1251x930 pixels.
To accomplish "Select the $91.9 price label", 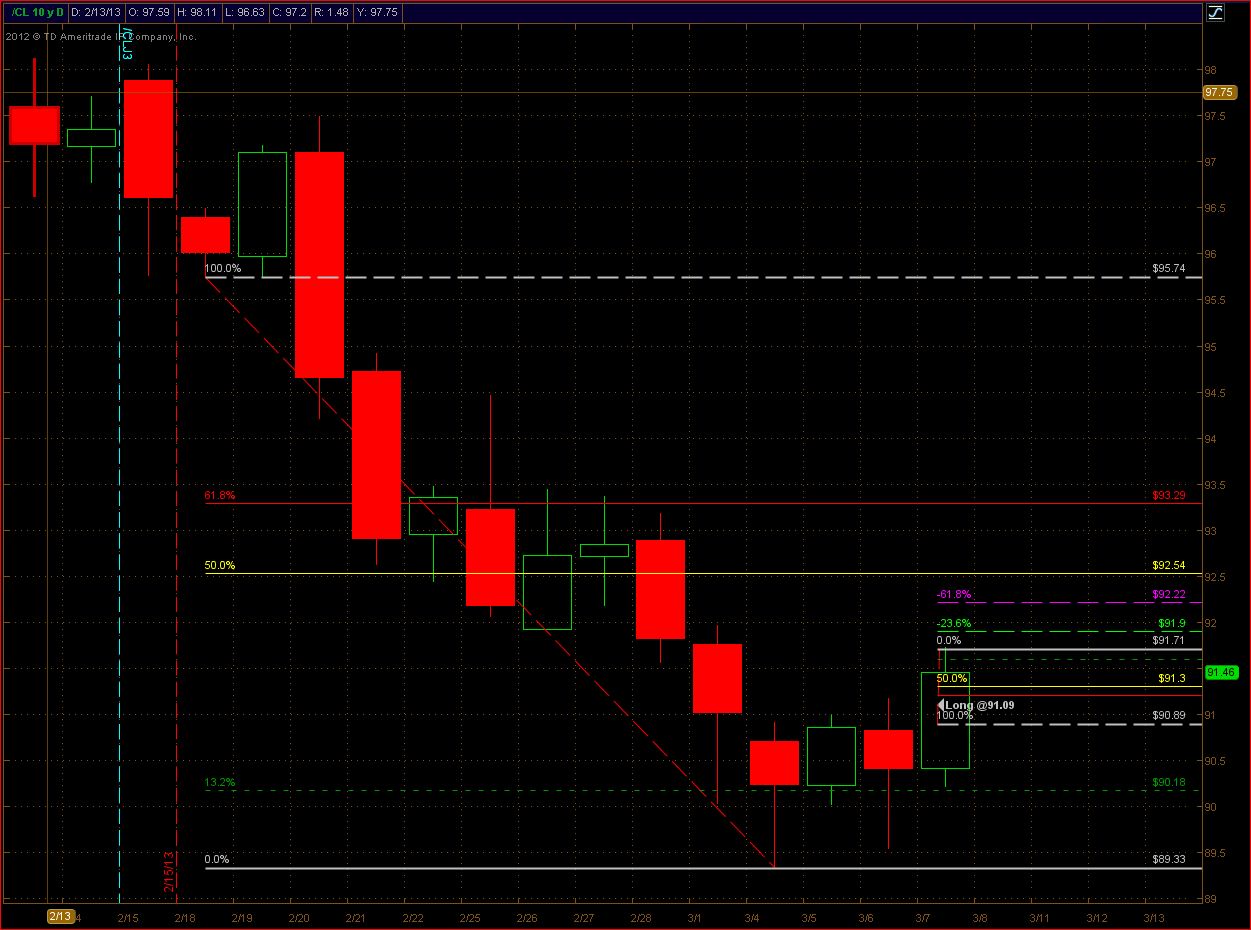I will click(x=1171, y=623).
